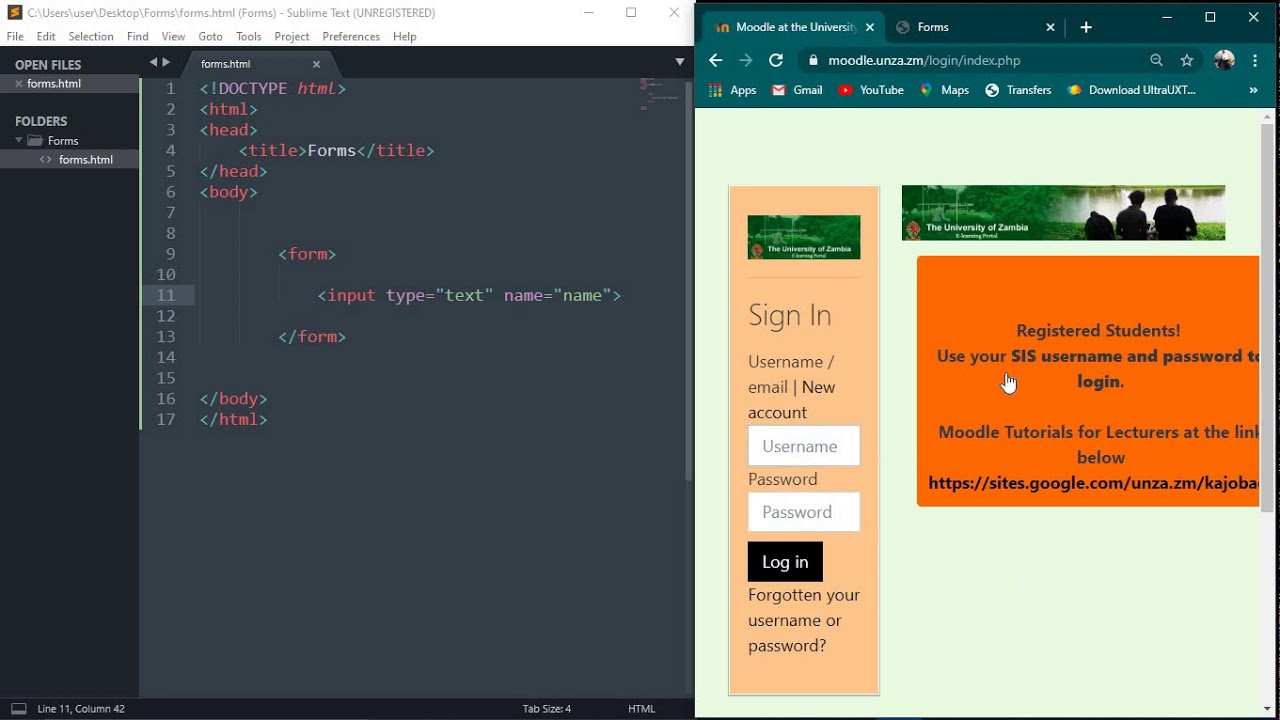Reload the Moodle page
Viewport: 1280px width, 720px height.
(x=775, y=60)
